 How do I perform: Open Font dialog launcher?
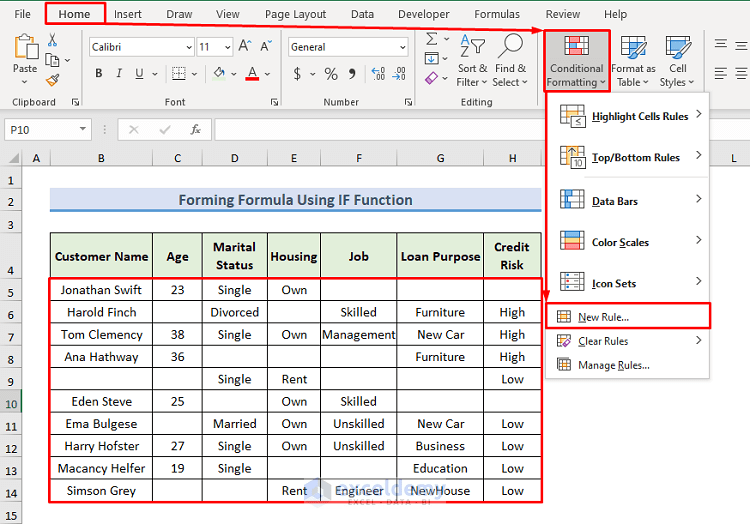(275, 102)
